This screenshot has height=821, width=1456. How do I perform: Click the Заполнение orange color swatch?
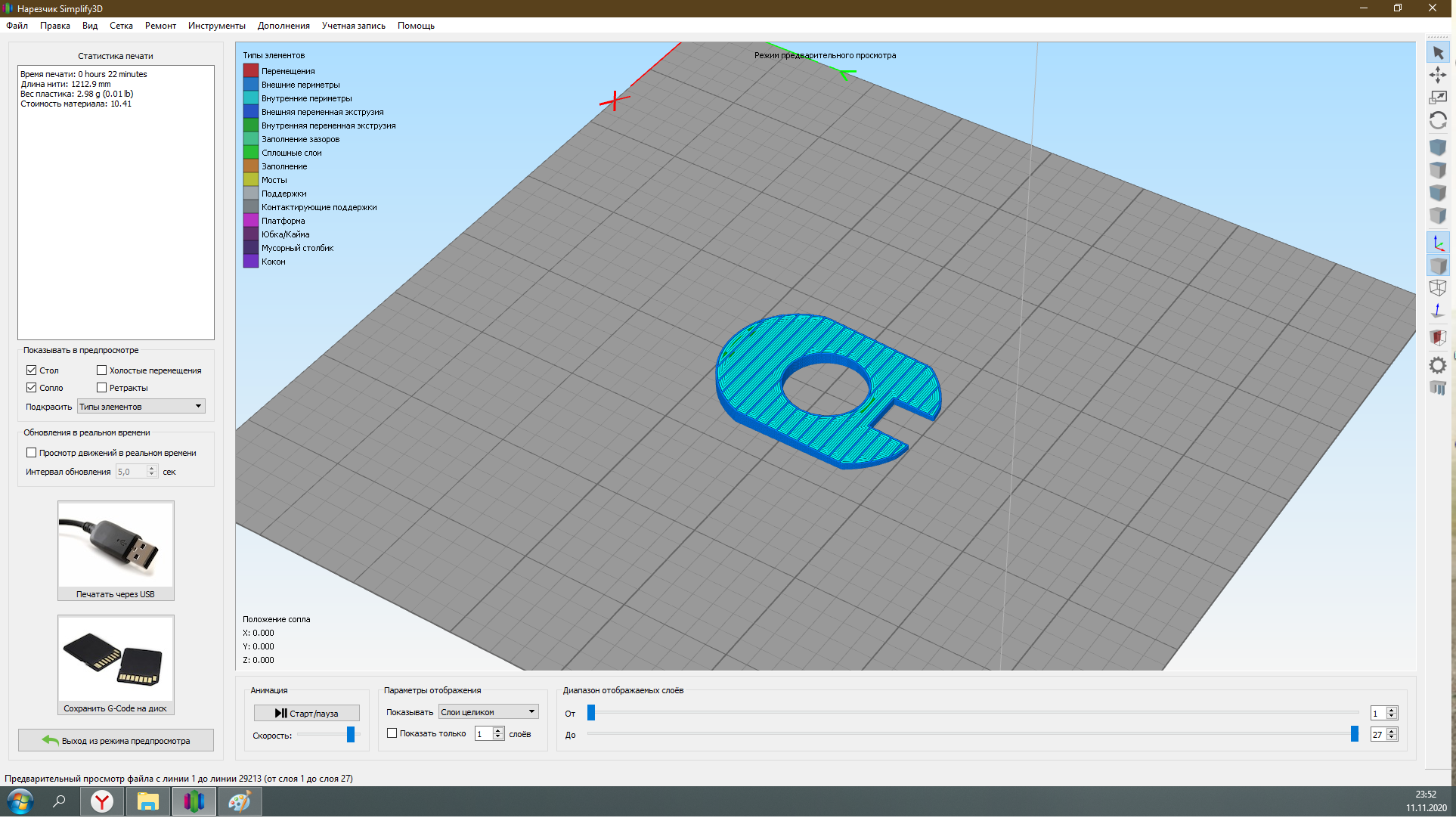click(251, 166)
